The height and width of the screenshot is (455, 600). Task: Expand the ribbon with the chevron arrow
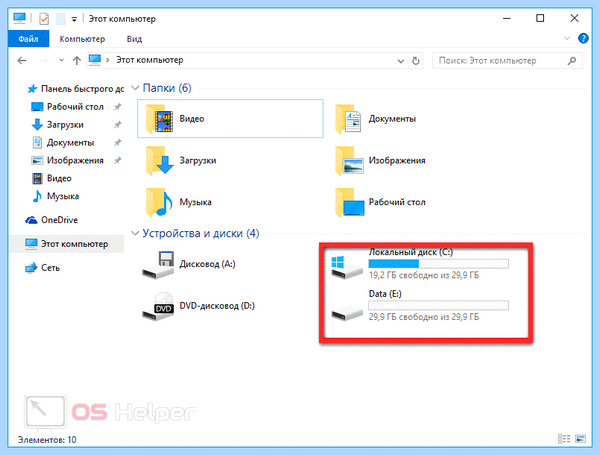point(567,38)
